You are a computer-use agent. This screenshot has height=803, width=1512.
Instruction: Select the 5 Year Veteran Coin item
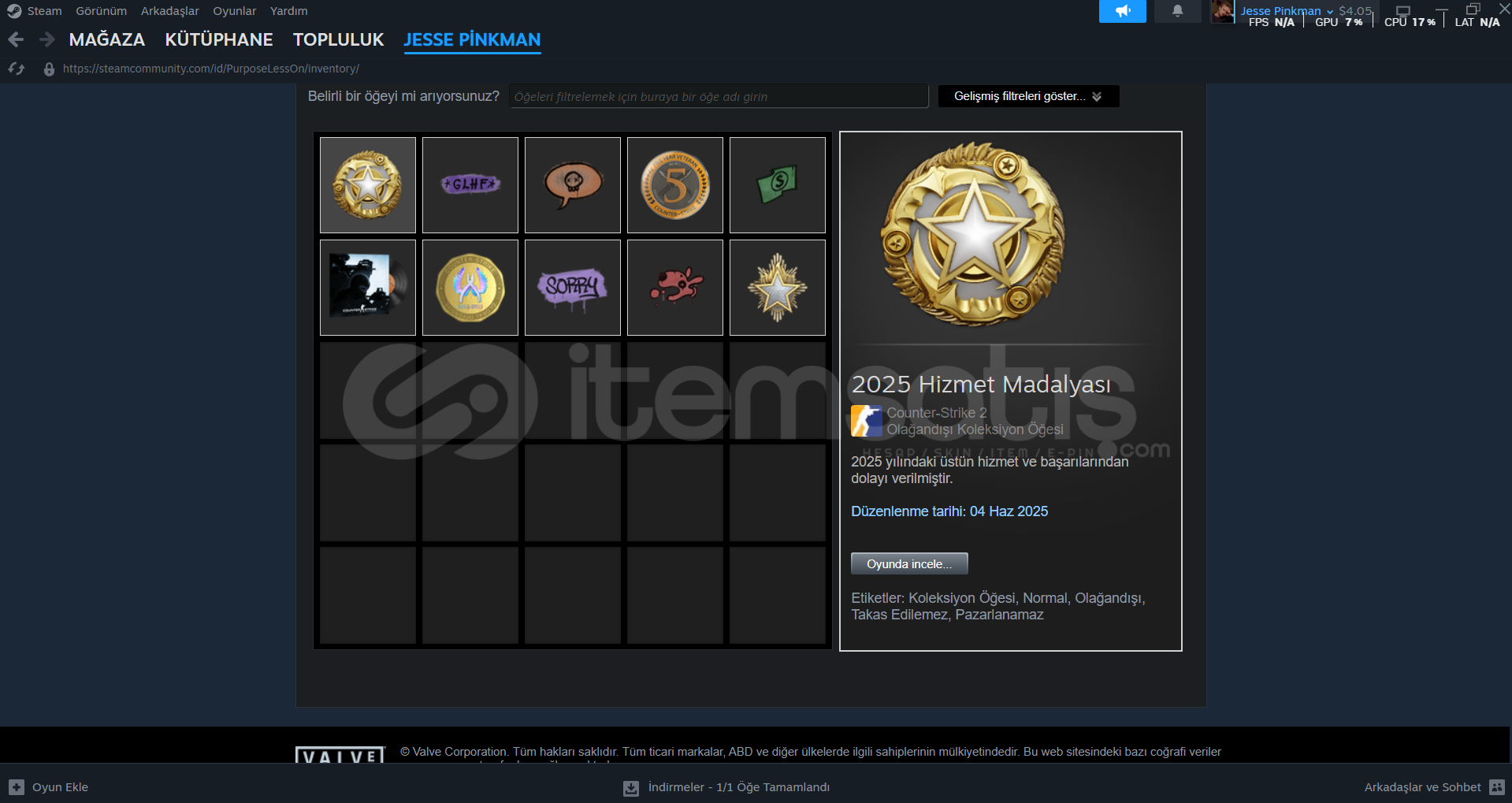pos(675,185)
